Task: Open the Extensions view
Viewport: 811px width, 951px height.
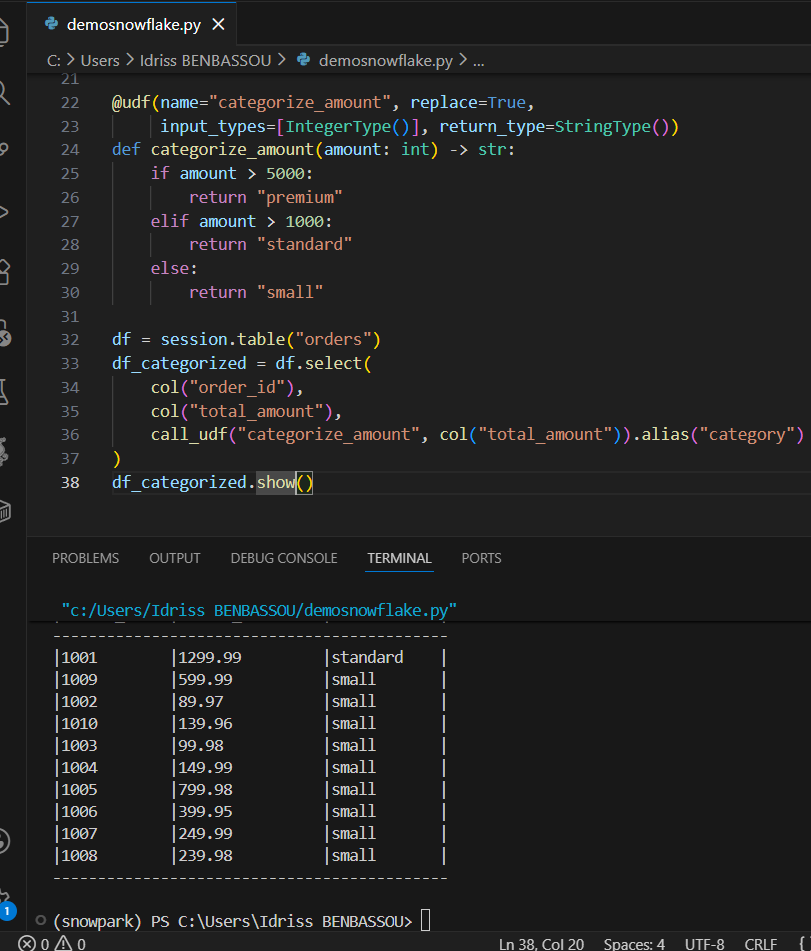Action: point(4,271)
